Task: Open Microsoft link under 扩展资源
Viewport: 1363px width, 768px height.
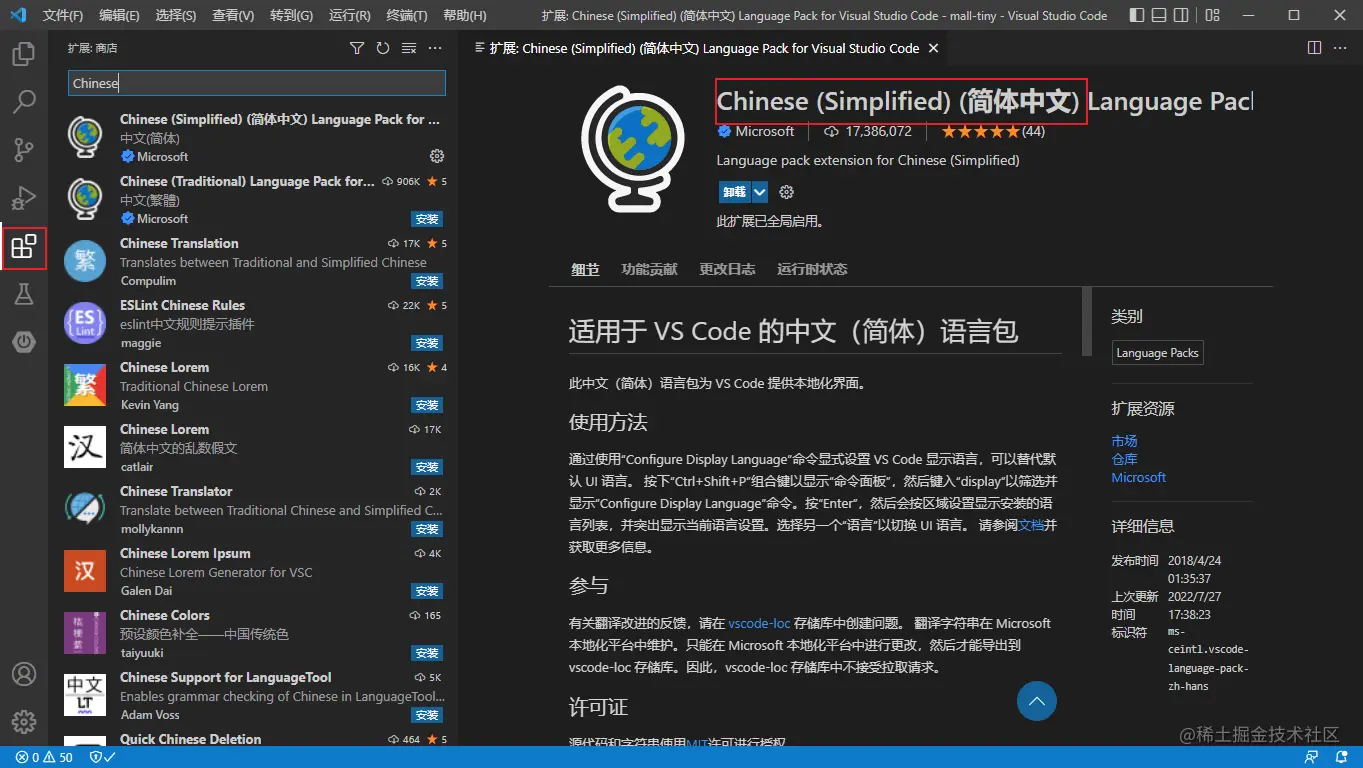Action: pos(1138,478)
